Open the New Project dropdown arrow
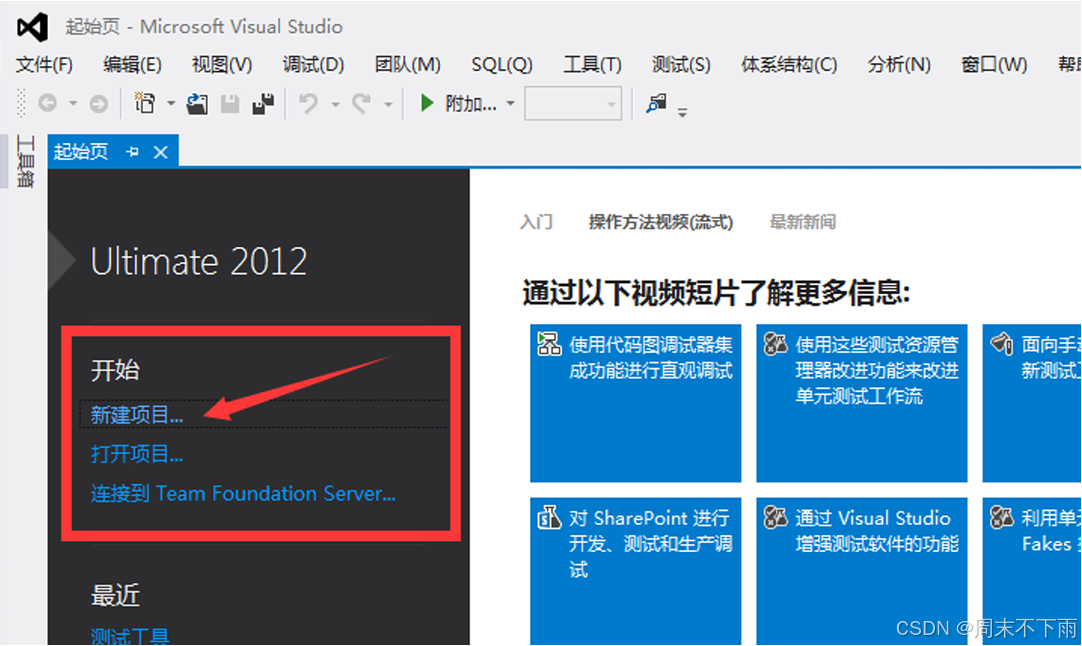 point(171,104)
